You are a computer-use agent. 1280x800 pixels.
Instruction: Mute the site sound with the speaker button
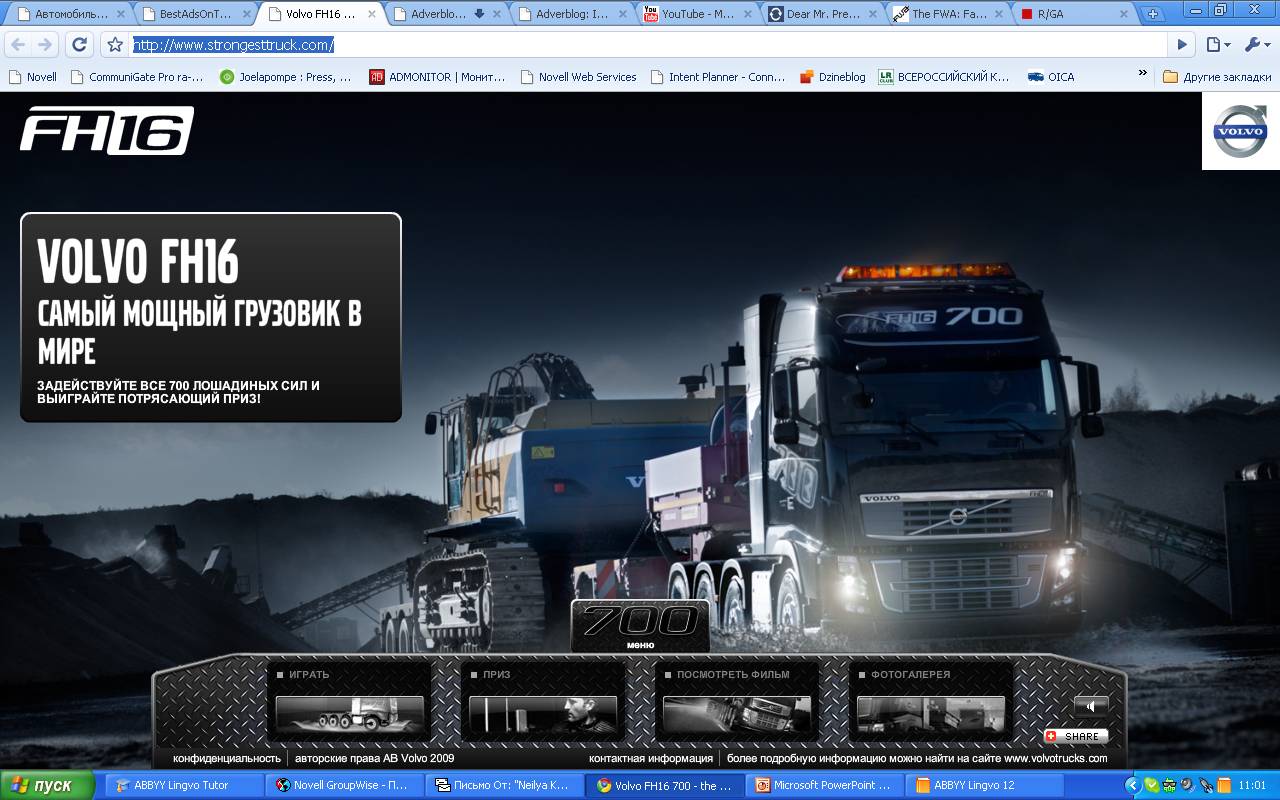[x=1091, y=705]
